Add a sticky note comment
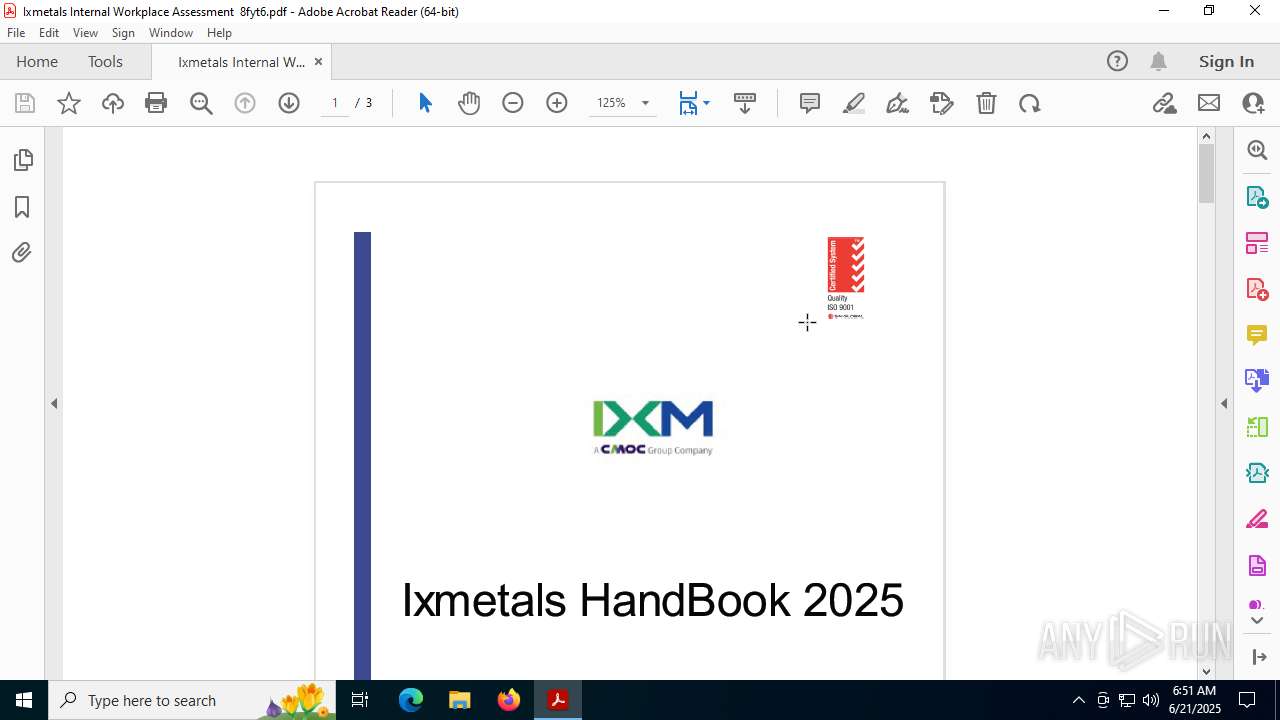Image resolution: width=1280 pixels, height=720 pixels. [810, 103]
